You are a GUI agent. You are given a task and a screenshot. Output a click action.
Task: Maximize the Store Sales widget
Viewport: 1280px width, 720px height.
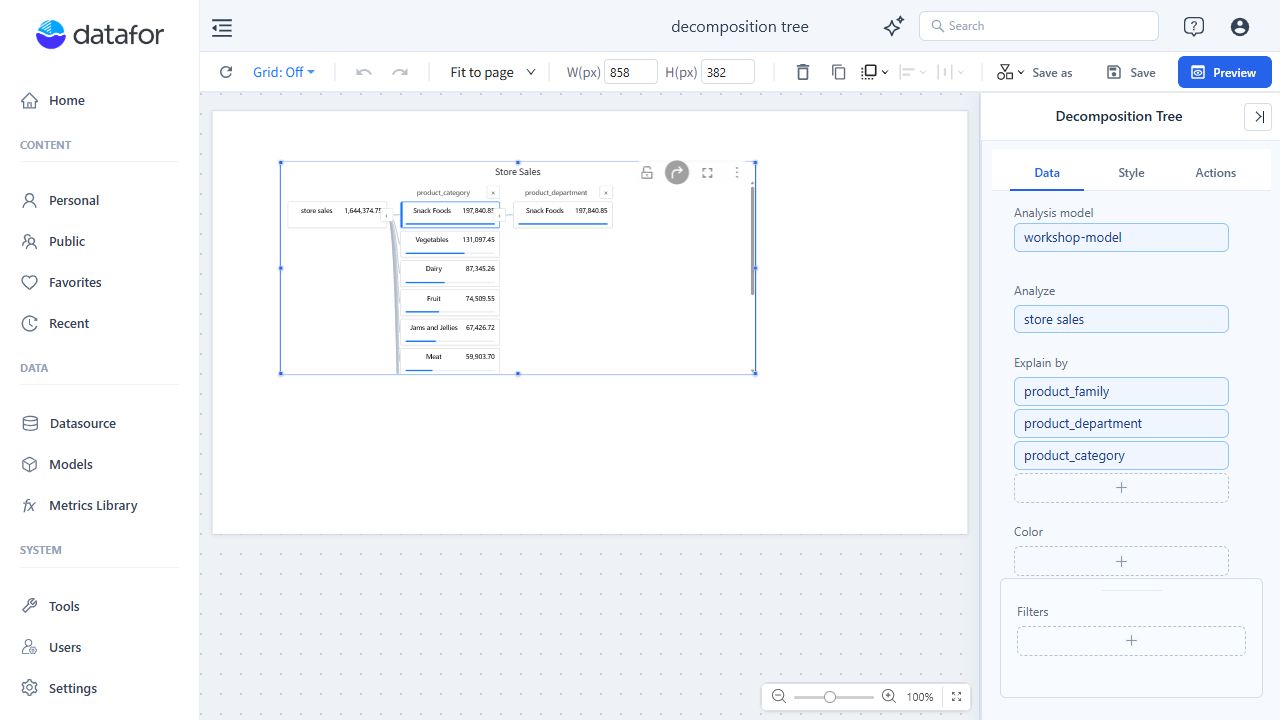pyautogui.click(x=707, y=172)
